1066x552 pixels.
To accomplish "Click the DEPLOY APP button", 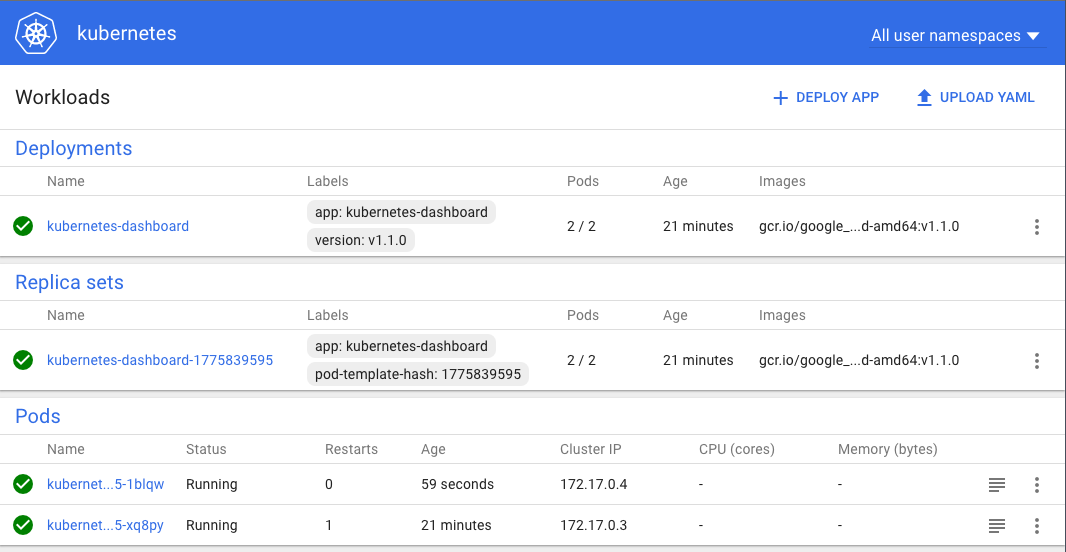I will pos(826,97).
